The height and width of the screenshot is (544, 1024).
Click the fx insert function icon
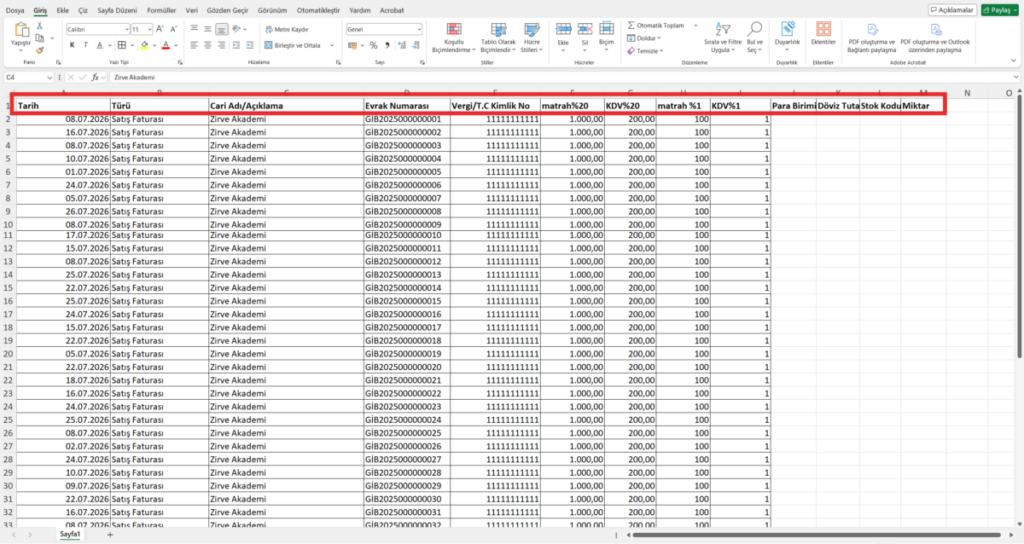[x=95, y=77]
